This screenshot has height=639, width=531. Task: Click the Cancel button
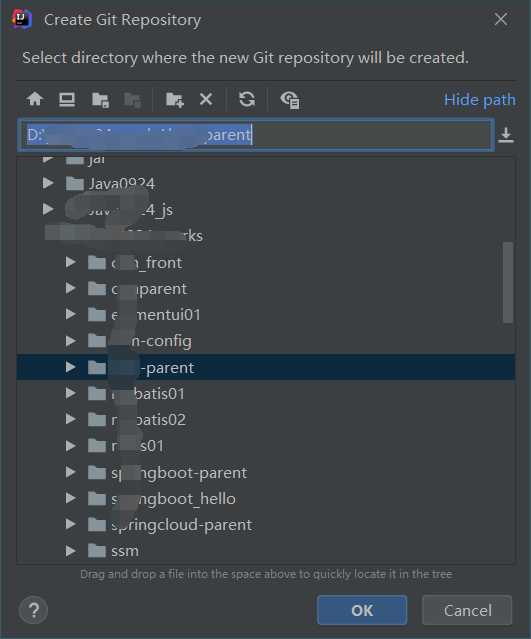click(467, 610)
